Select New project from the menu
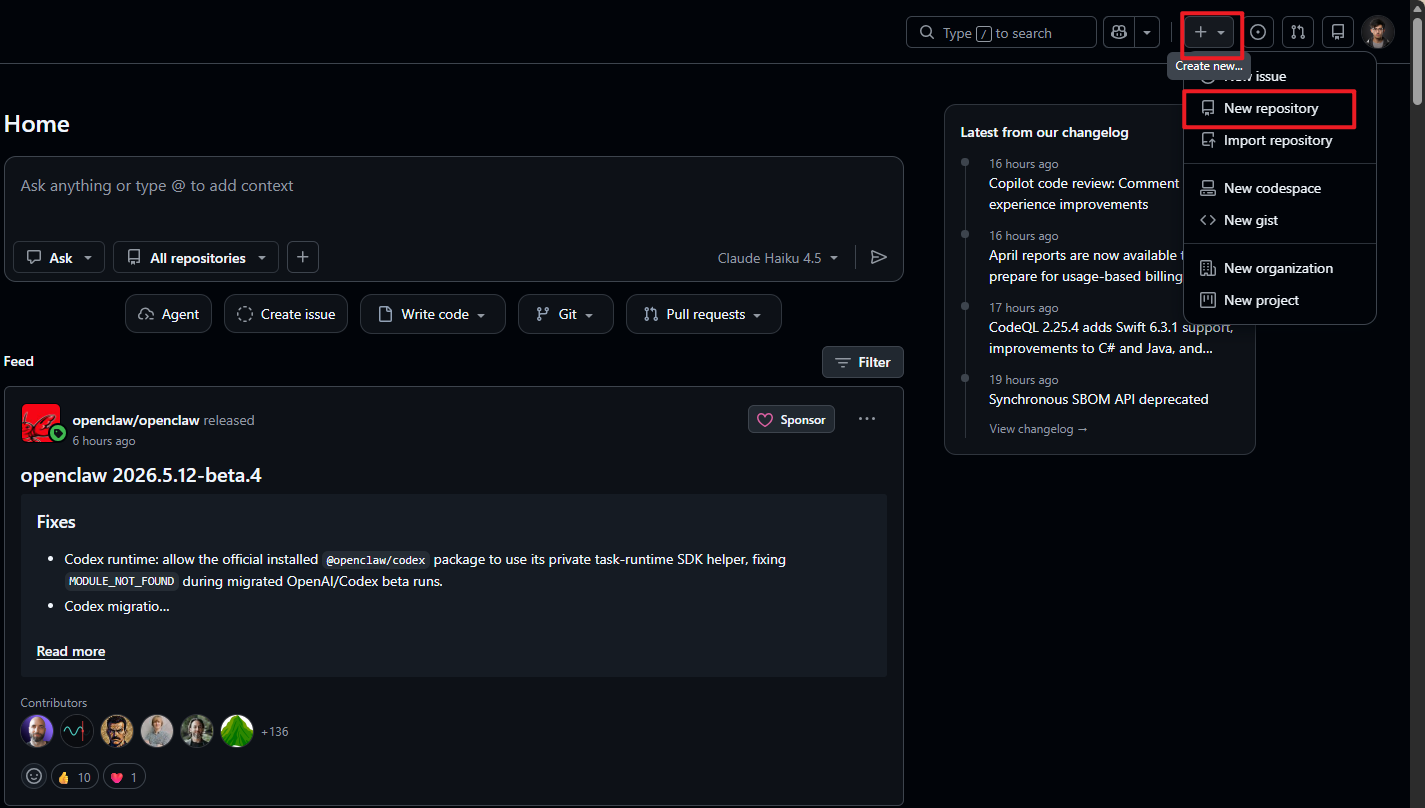Image resolution: width=1425 pixels, height=808 pixels. pyautogui.click(x=1280, y=300)
